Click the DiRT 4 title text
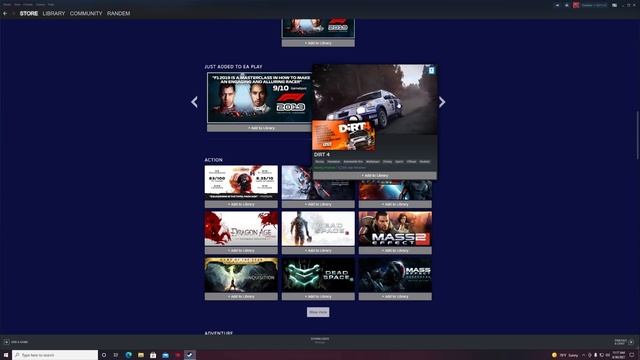The height and width of the screenshot is (360, 640). (x=322, y=155)
